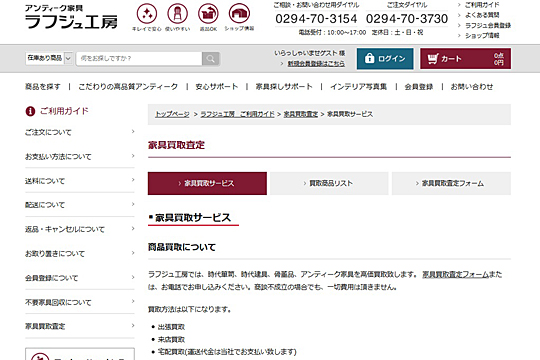Open 会員登録 menu item
The height and width of the screenshot is (360, 540).
(x=418, y=86)
